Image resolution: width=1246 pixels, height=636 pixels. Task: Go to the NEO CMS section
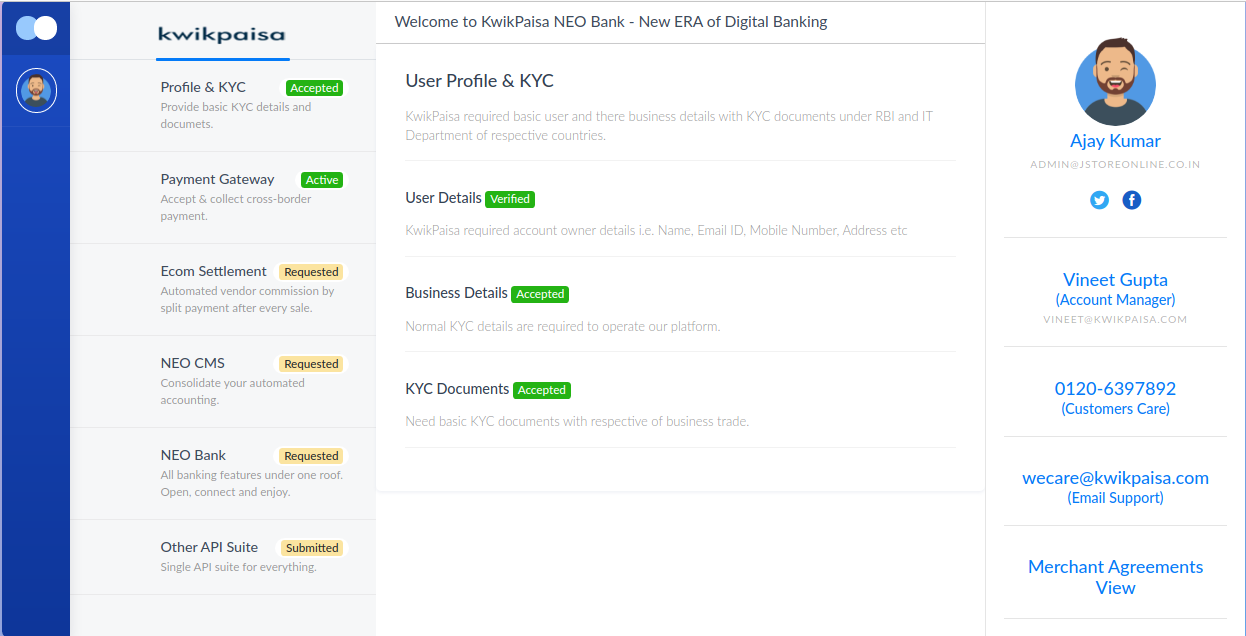(223, 382)
